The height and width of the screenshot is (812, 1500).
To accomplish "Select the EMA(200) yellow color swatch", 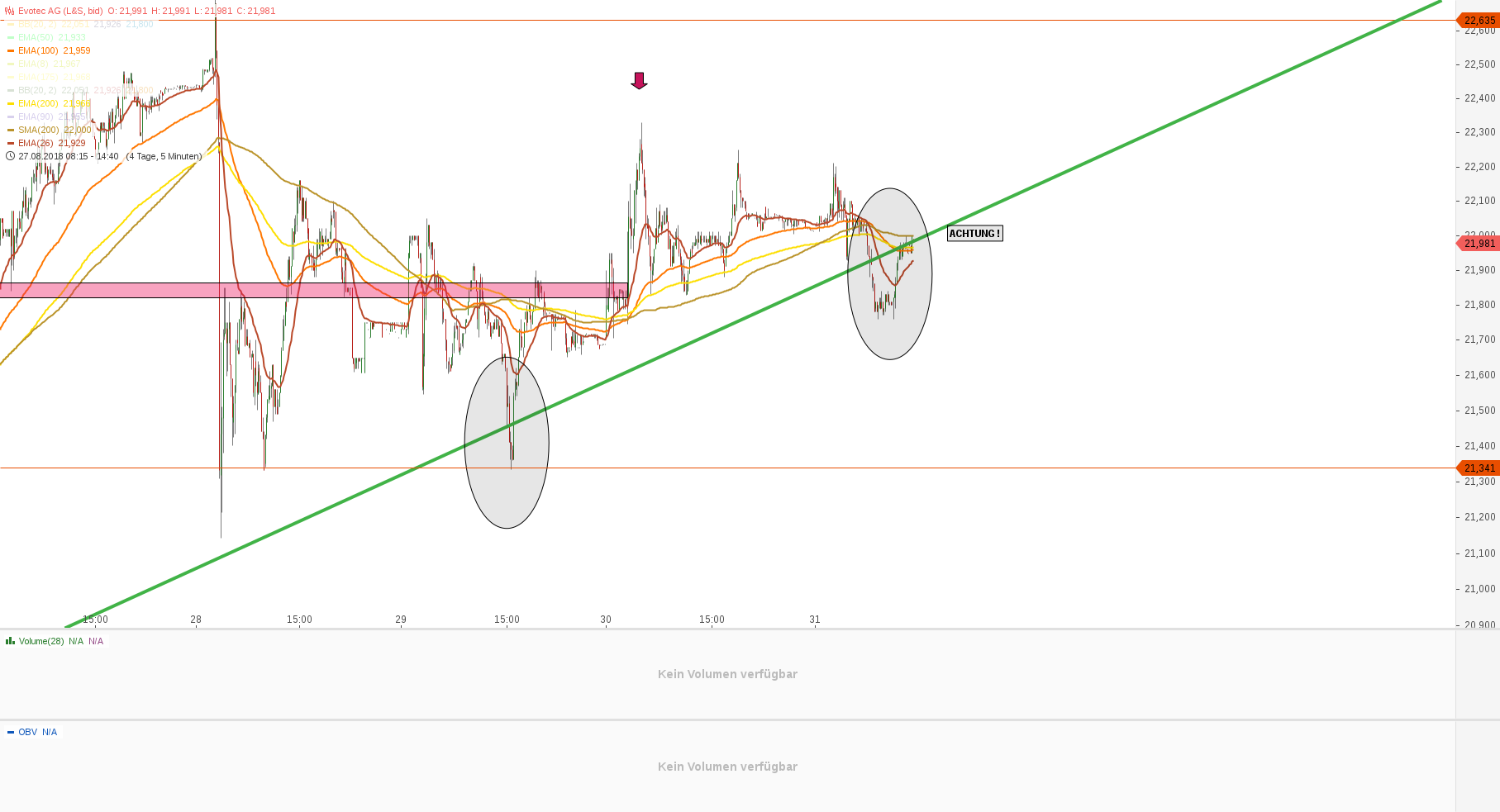I will [9, 103].
